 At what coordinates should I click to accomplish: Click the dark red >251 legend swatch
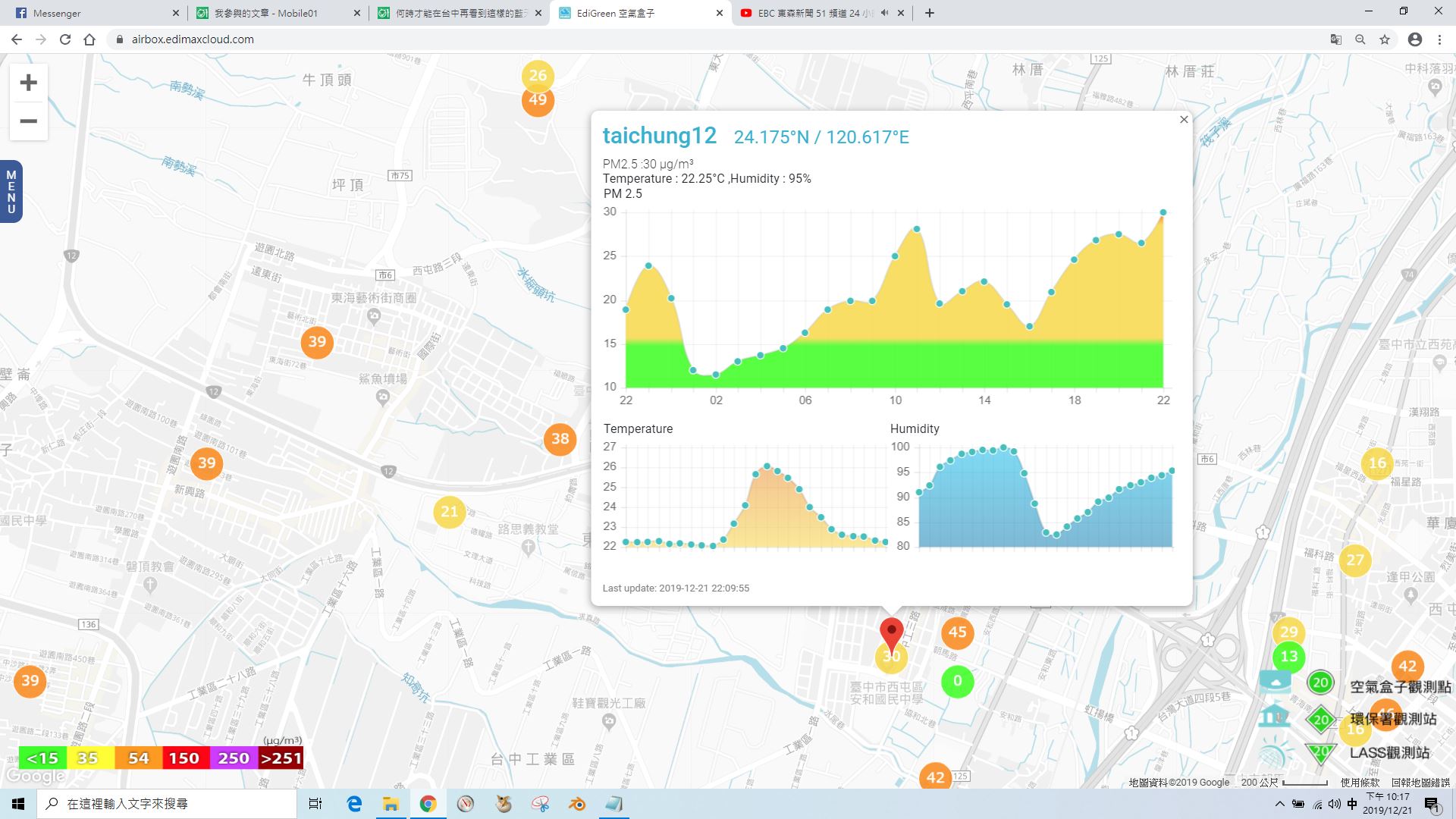[281, 758]
